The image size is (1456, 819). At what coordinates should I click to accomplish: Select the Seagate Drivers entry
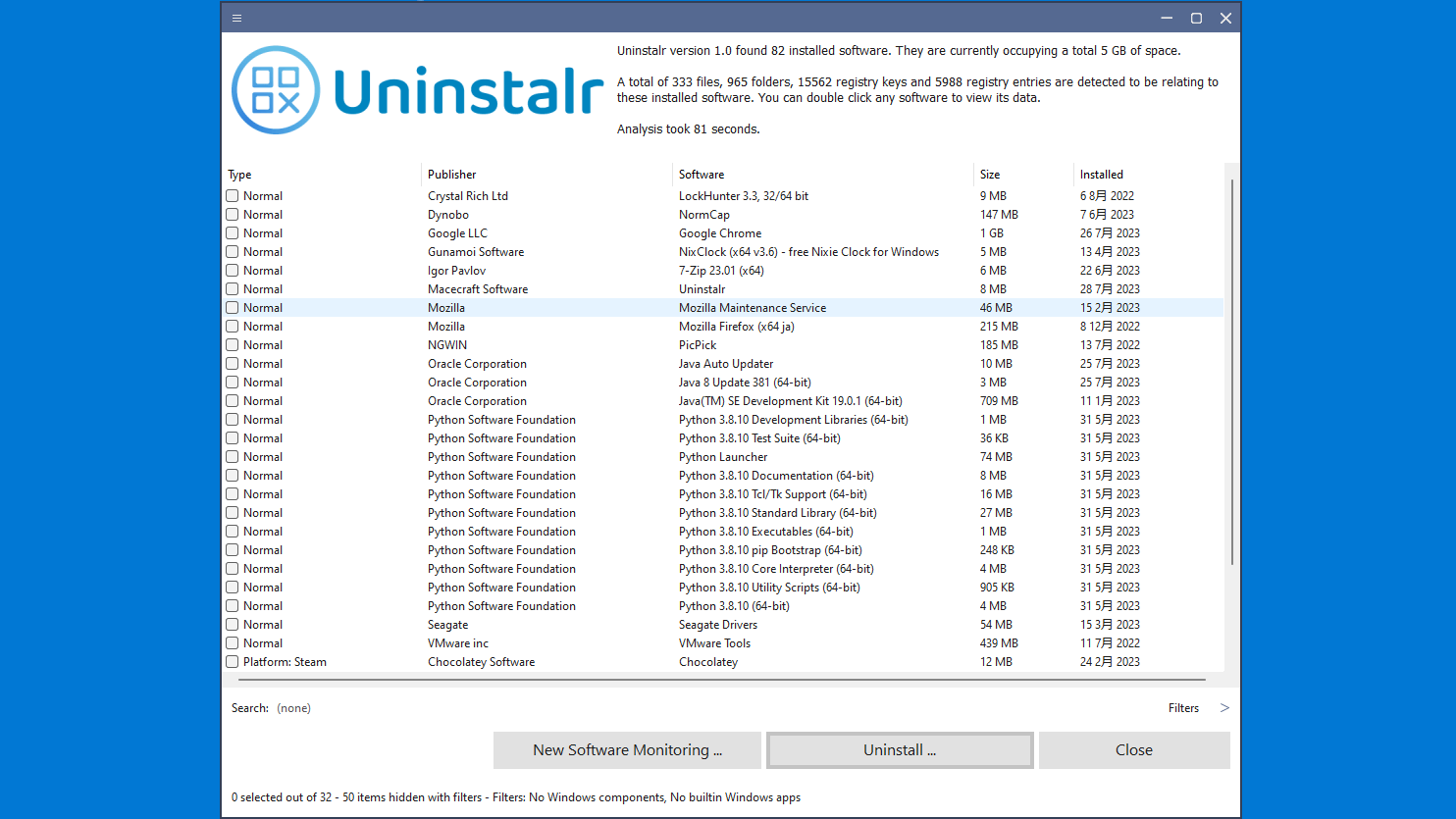(718, 625)
